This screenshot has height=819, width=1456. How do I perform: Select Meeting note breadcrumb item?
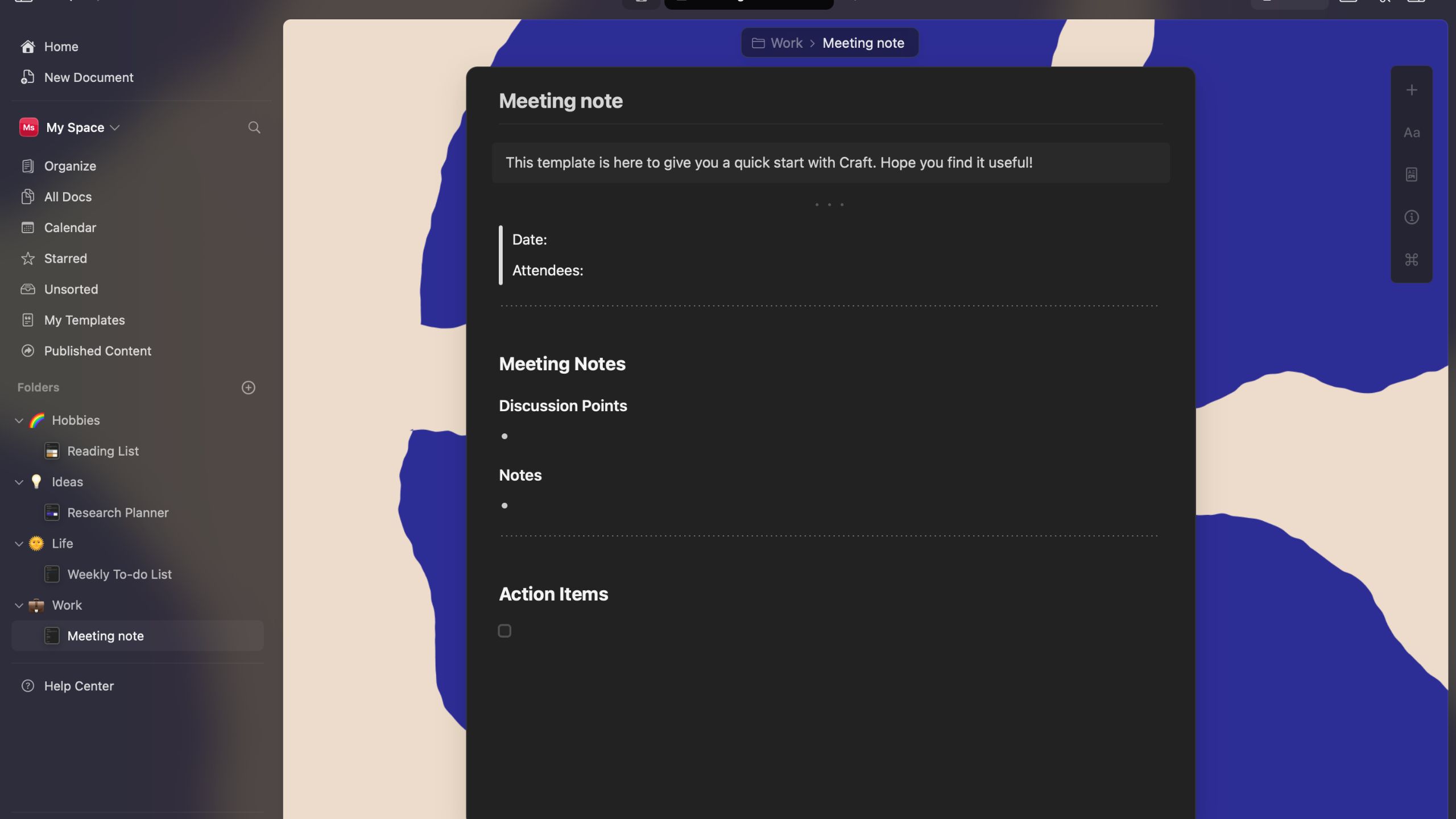[863, 42]
